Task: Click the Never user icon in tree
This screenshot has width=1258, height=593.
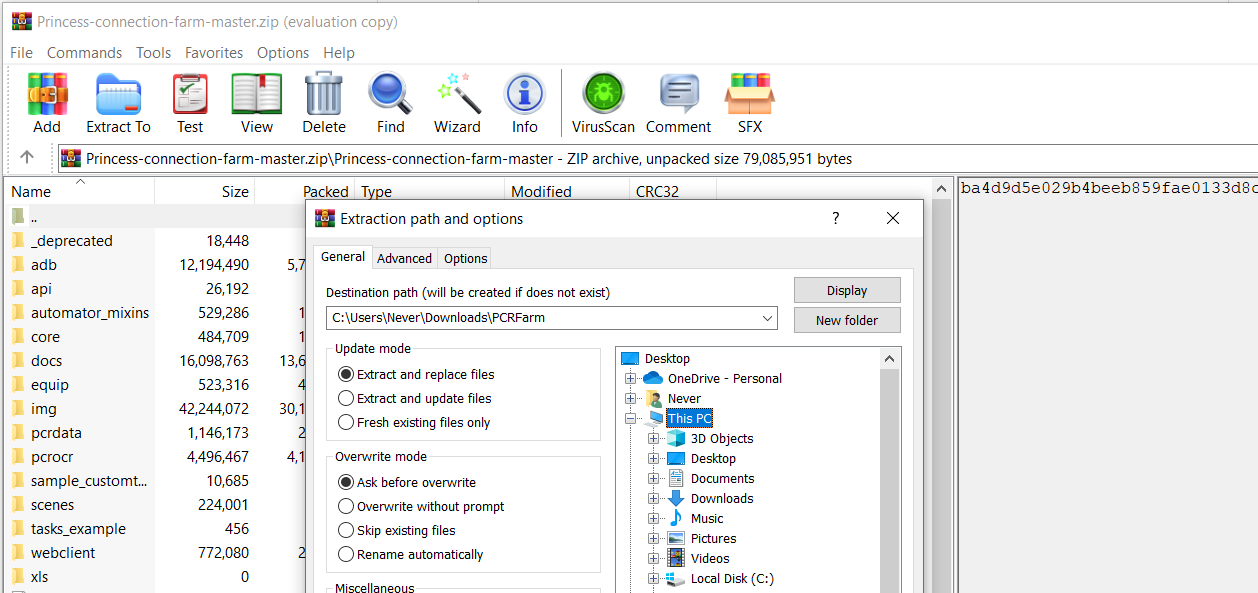Action: 653,398
